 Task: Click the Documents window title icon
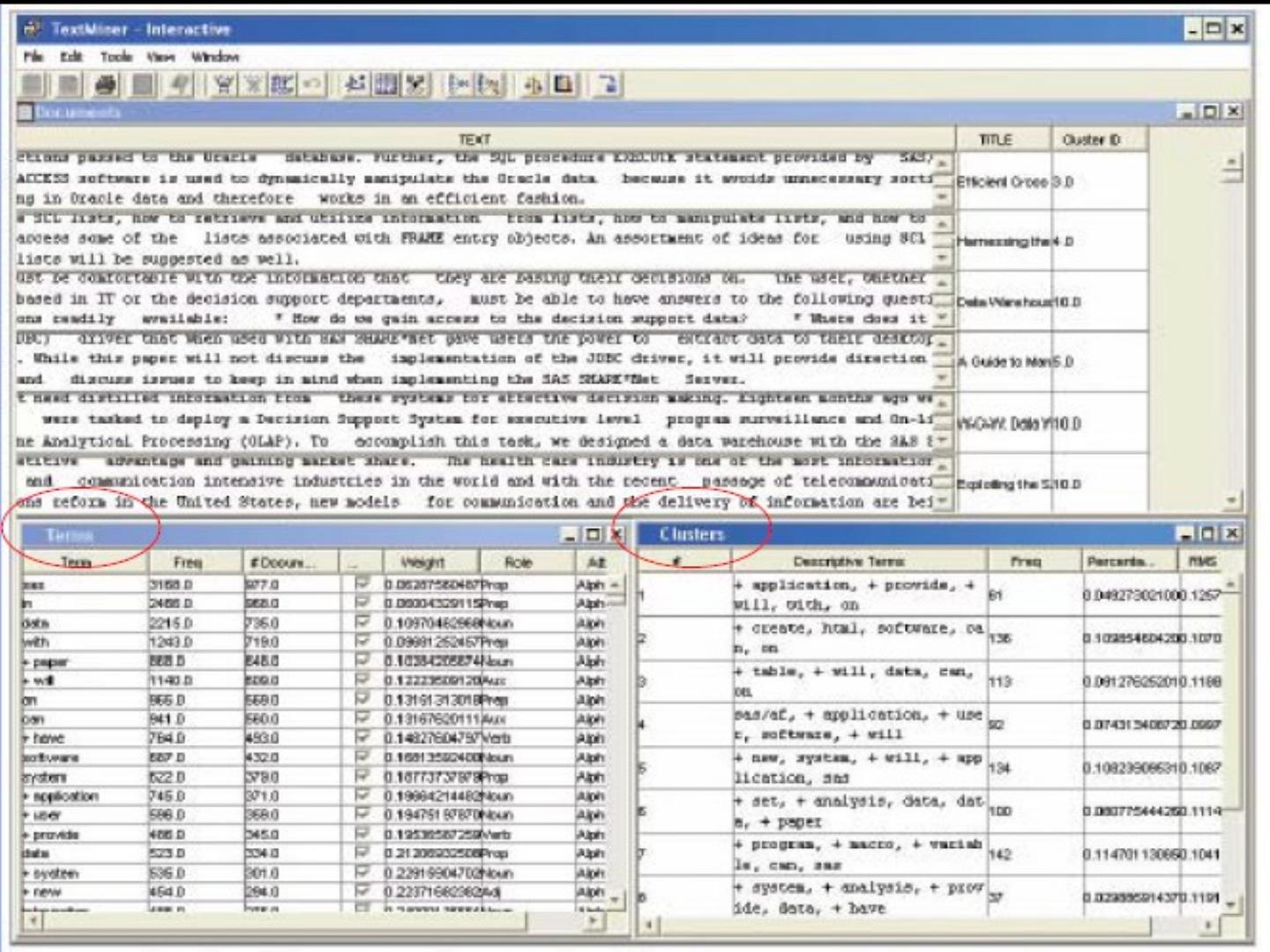25,112
